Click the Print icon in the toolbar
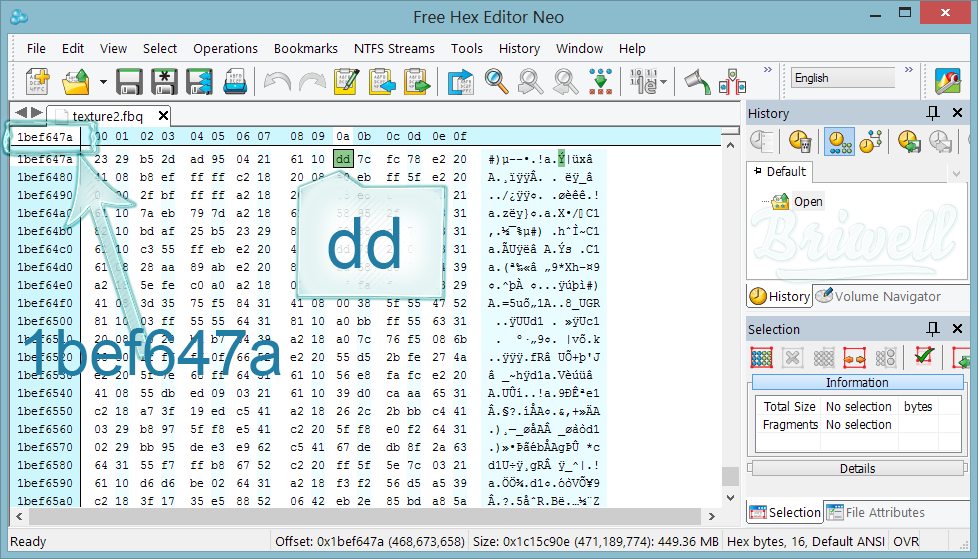This screenshot has height=559, width=978. click(x=235, y=82)
